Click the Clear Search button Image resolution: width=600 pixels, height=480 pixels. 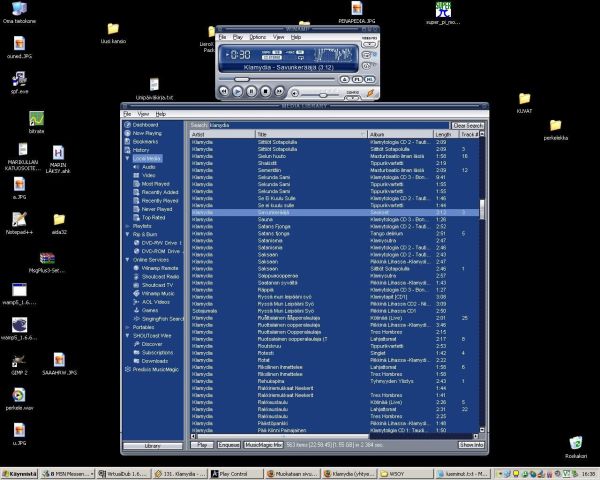[467, 125]
